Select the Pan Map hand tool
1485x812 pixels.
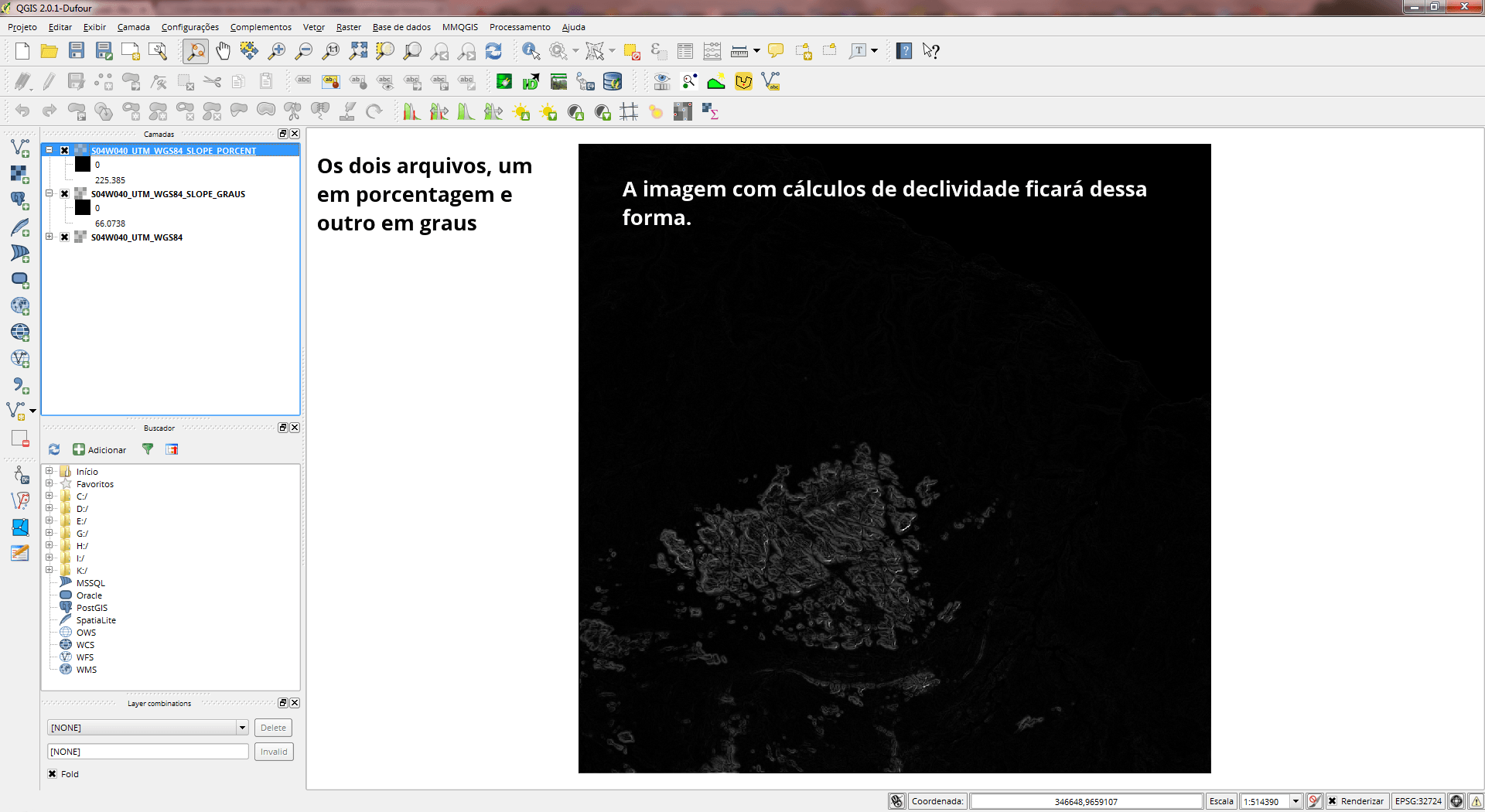click(223, 51)
